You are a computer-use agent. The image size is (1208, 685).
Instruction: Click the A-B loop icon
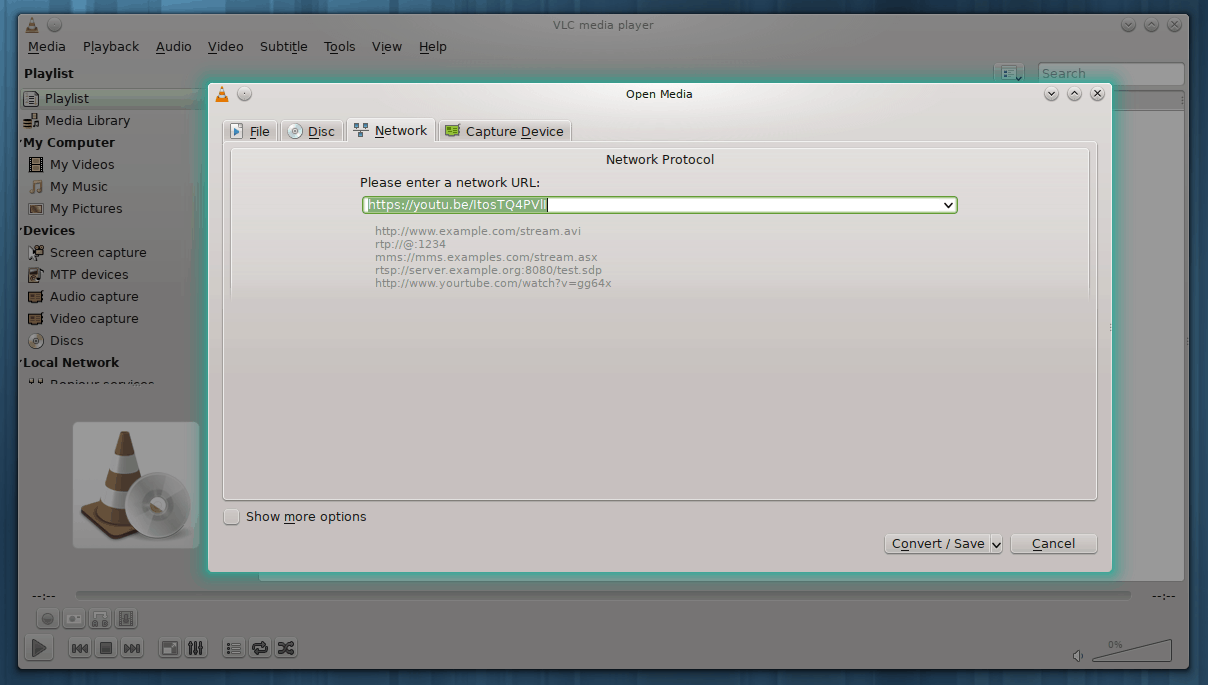pyautogui.click(x=100, y=619)
